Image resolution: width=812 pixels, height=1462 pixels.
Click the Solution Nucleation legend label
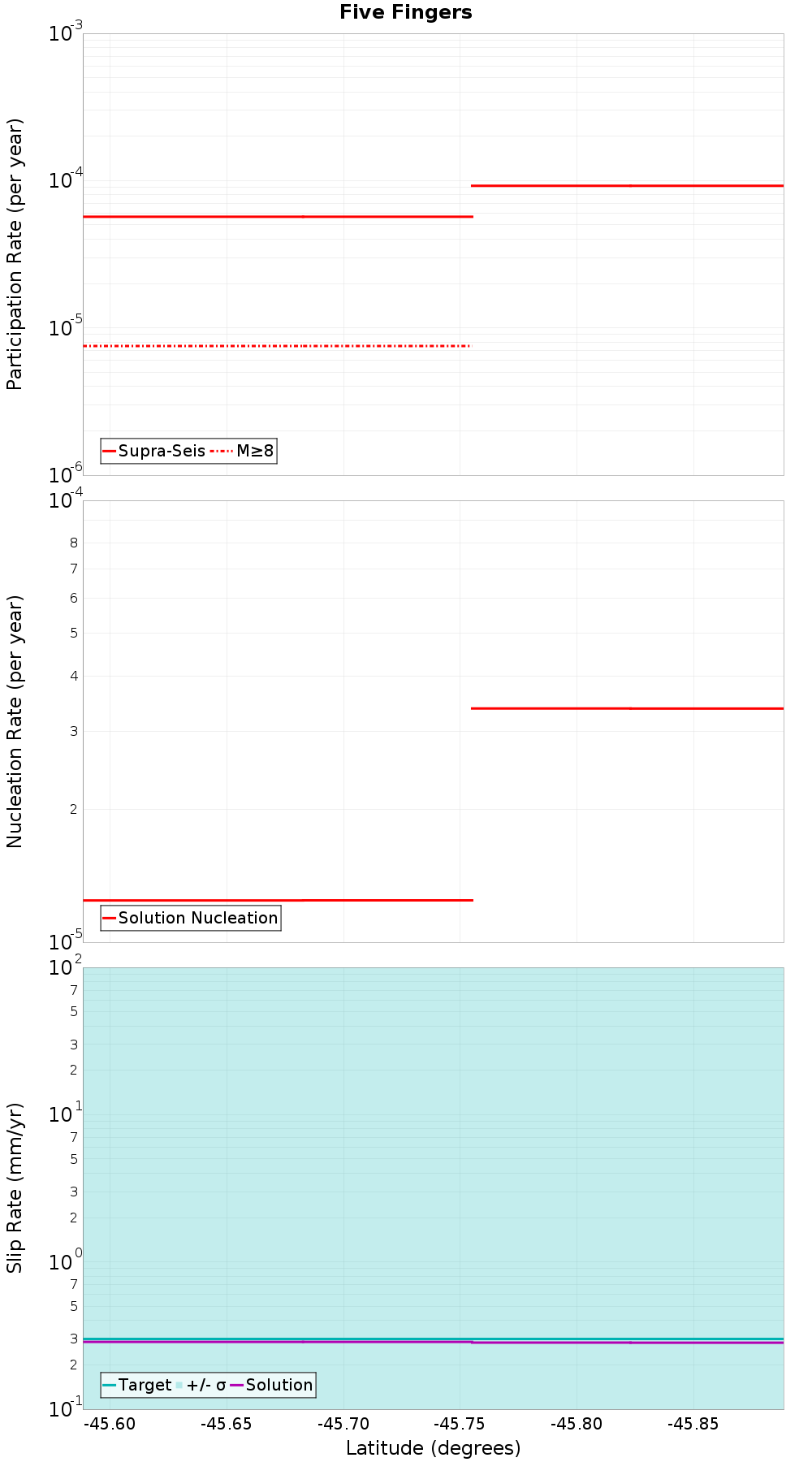[198, 918]
